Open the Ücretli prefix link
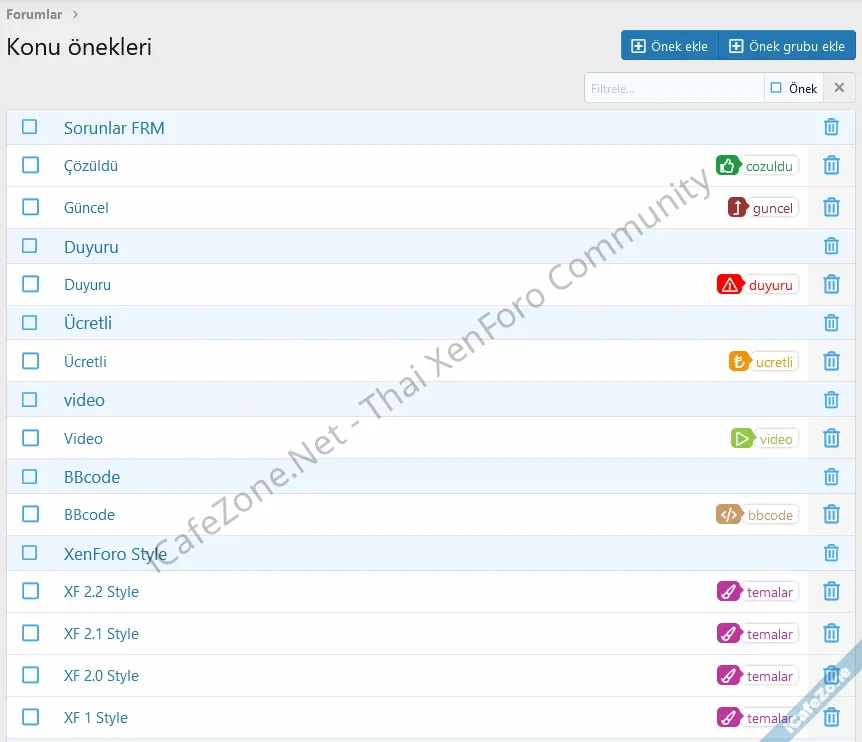The width and height of the screenshot is (862, 742). point(85,361)
